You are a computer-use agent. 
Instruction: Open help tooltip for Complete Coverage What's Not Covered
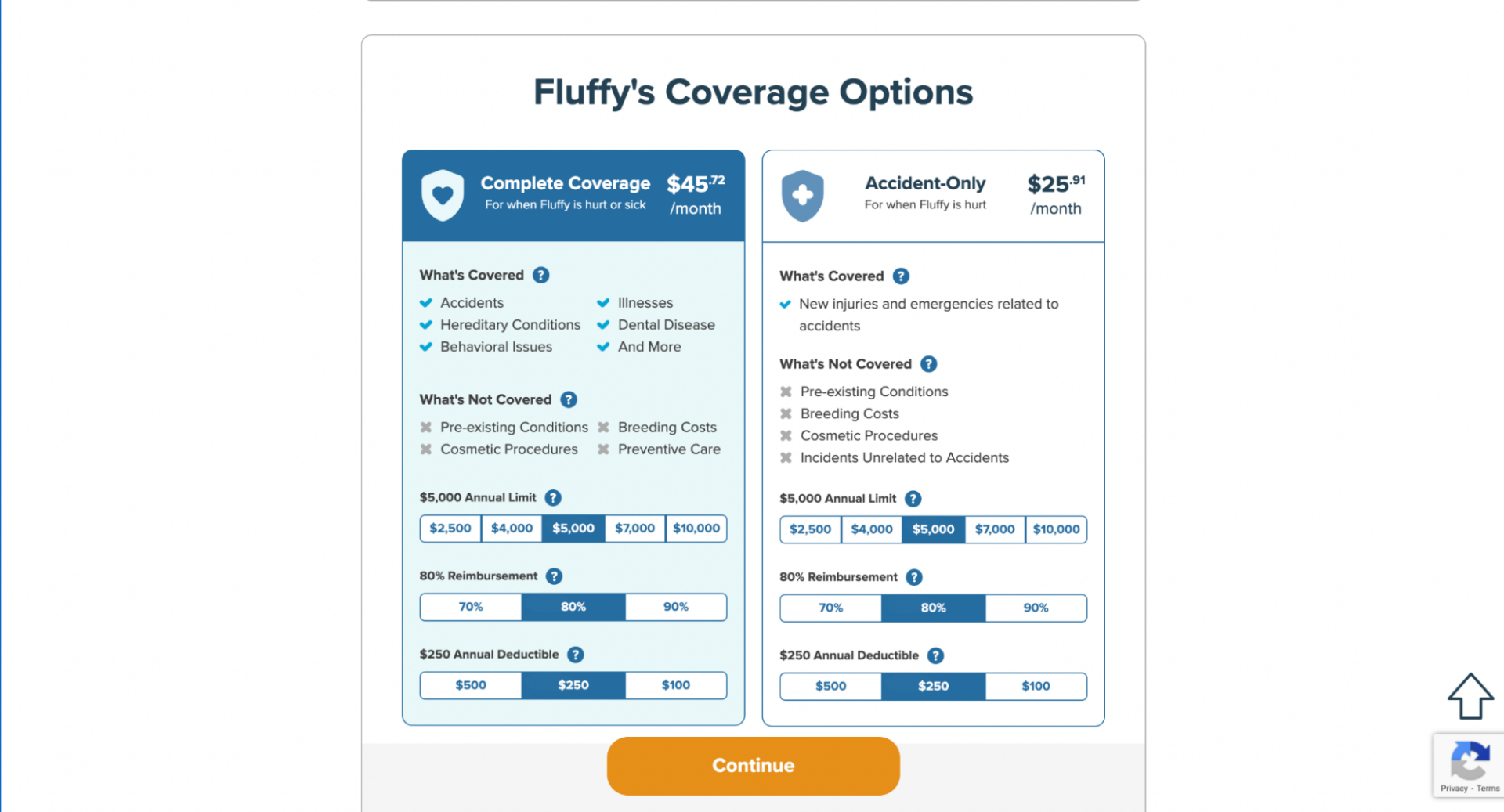tap(569, 399)
